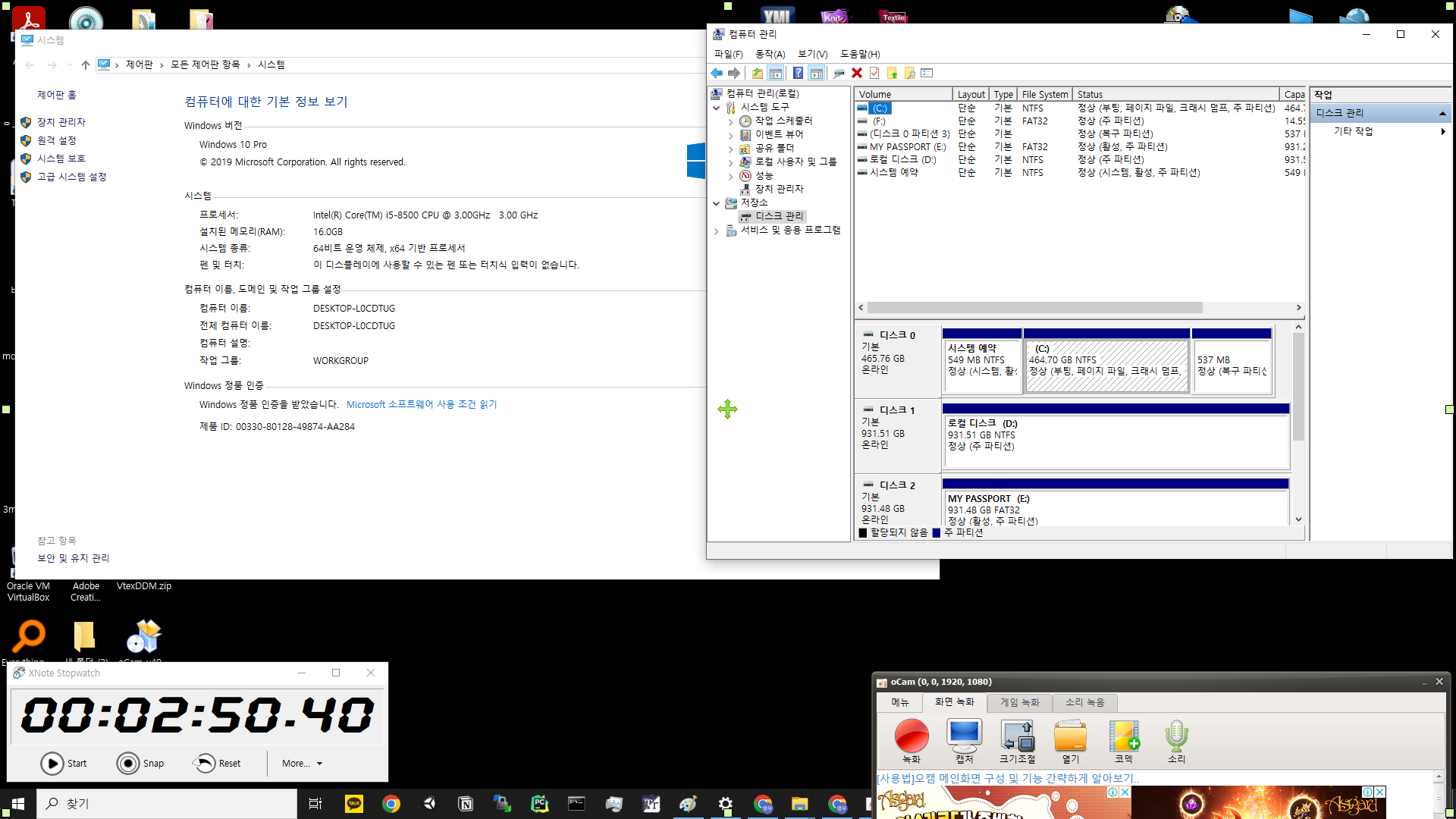Click the blue help question mark icon
The image size is (1456, 819).
(798, 73)
